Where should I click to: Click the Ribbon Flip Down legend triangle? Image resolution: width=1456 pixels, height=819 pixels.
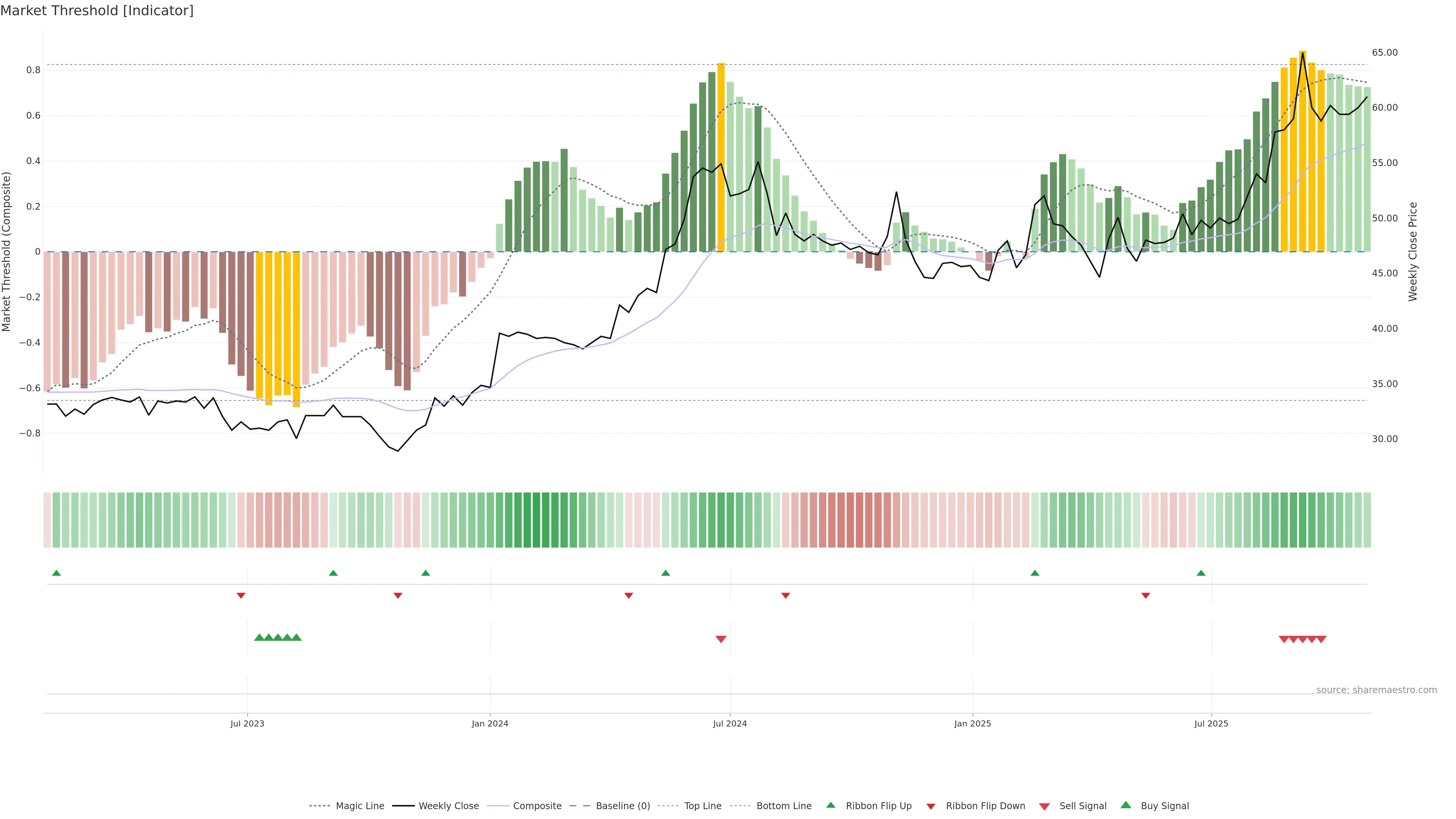[931, 806]
